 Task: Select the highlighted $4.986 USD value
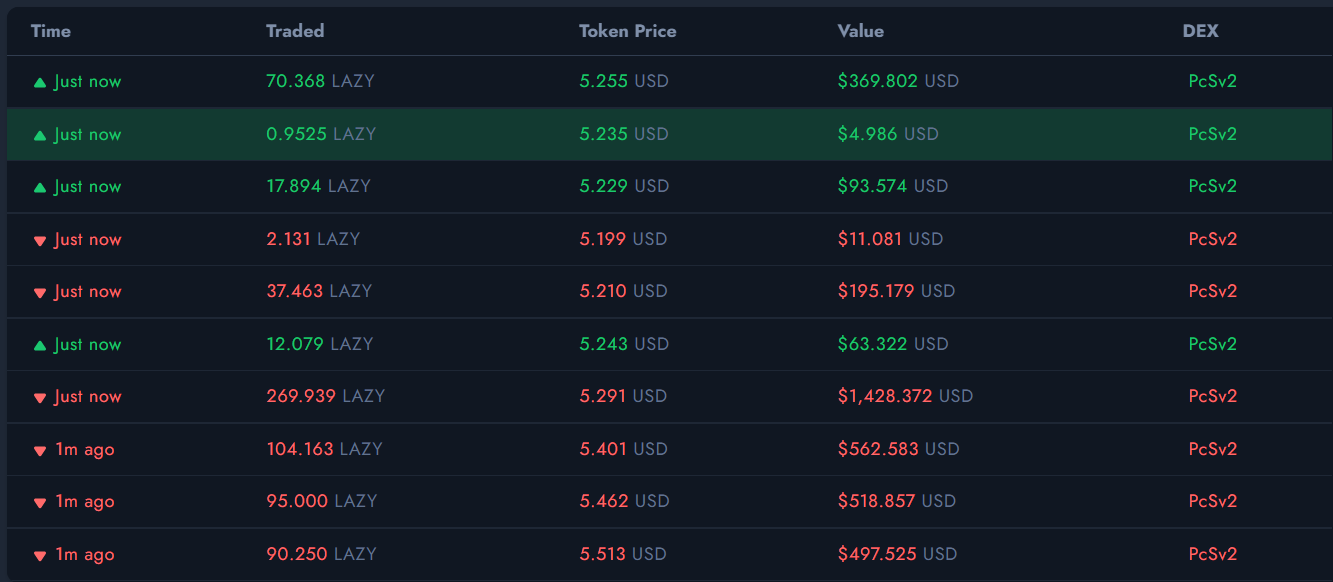[888, 134]
